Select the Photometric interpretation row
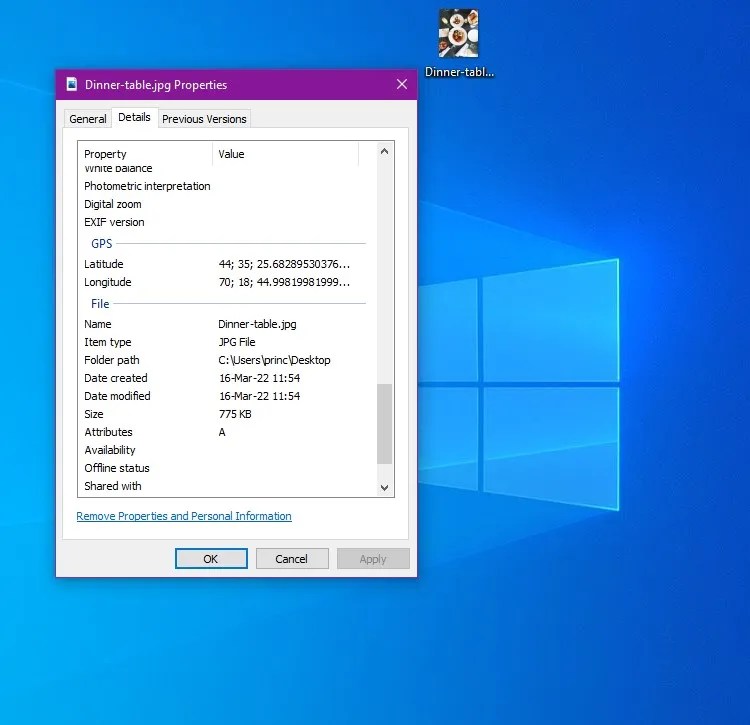This screenshot has height=725, width=750. tap(225, 186)
